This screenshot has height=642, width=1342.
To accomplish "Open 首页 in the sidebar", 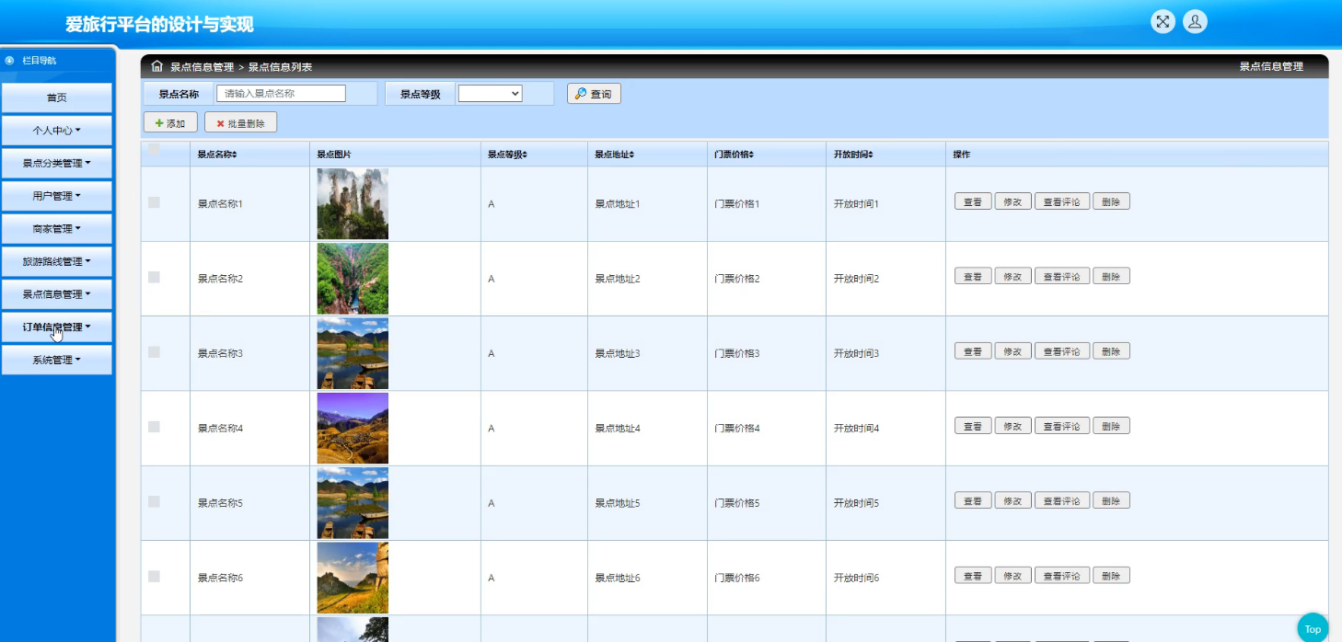I will click(x=57, y=98).
